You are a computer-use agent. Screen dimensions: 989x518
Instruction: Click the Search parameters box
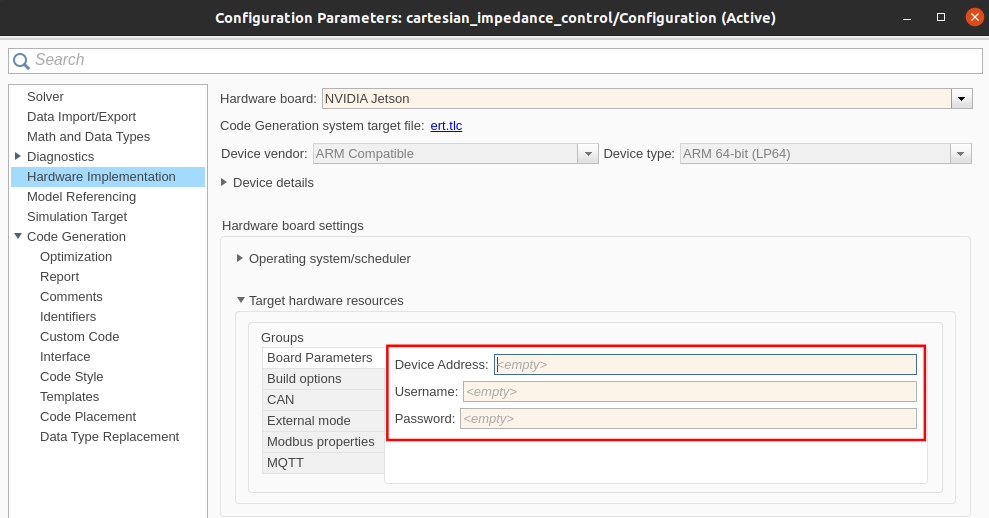coord(500,60)
